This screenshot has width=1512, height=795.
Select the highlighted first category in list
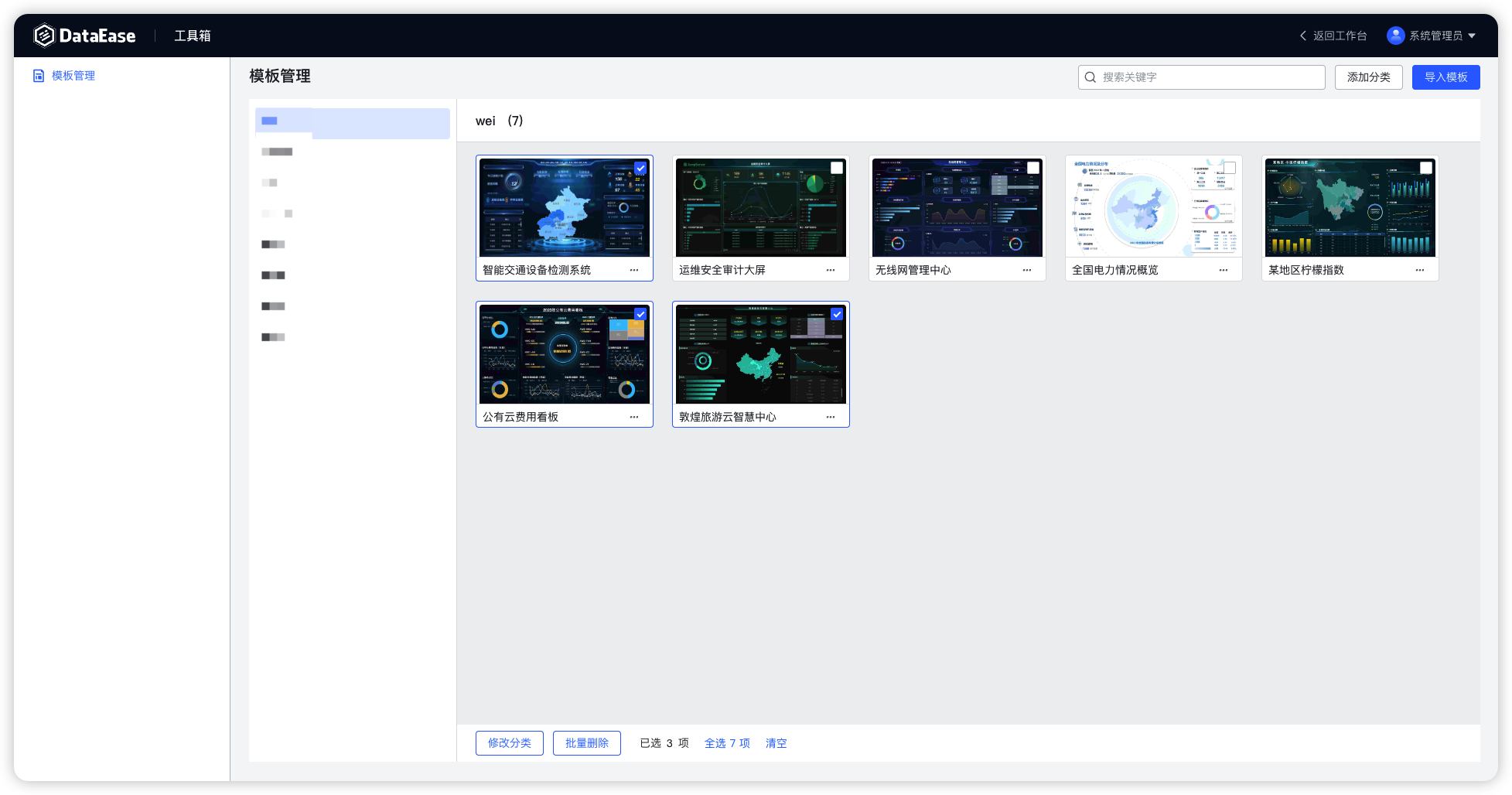tap(353, 123)
